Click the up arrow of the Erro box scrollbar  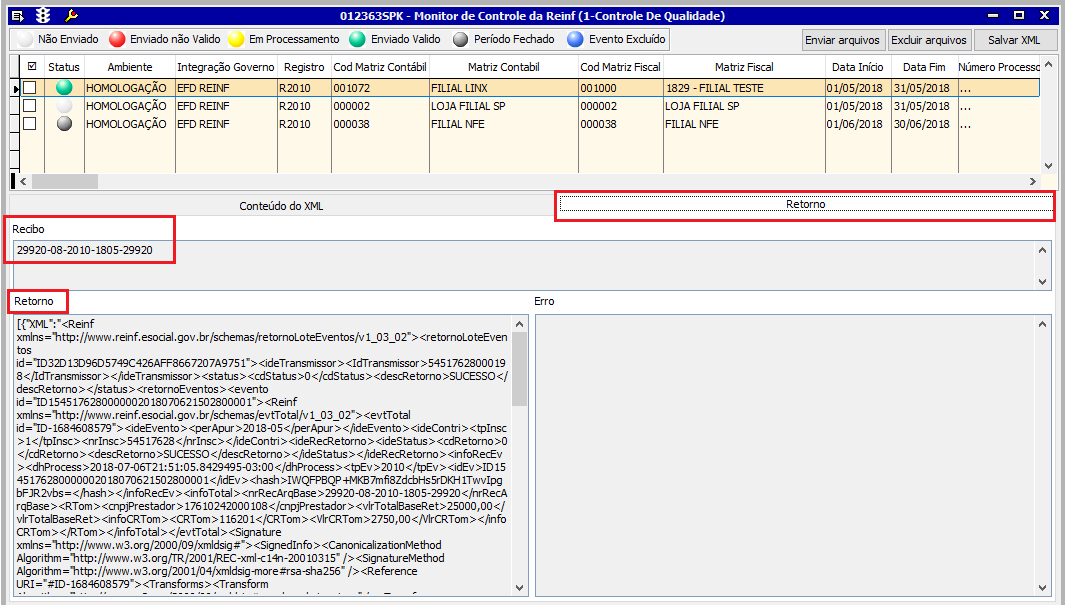(x=1043, y=324)
